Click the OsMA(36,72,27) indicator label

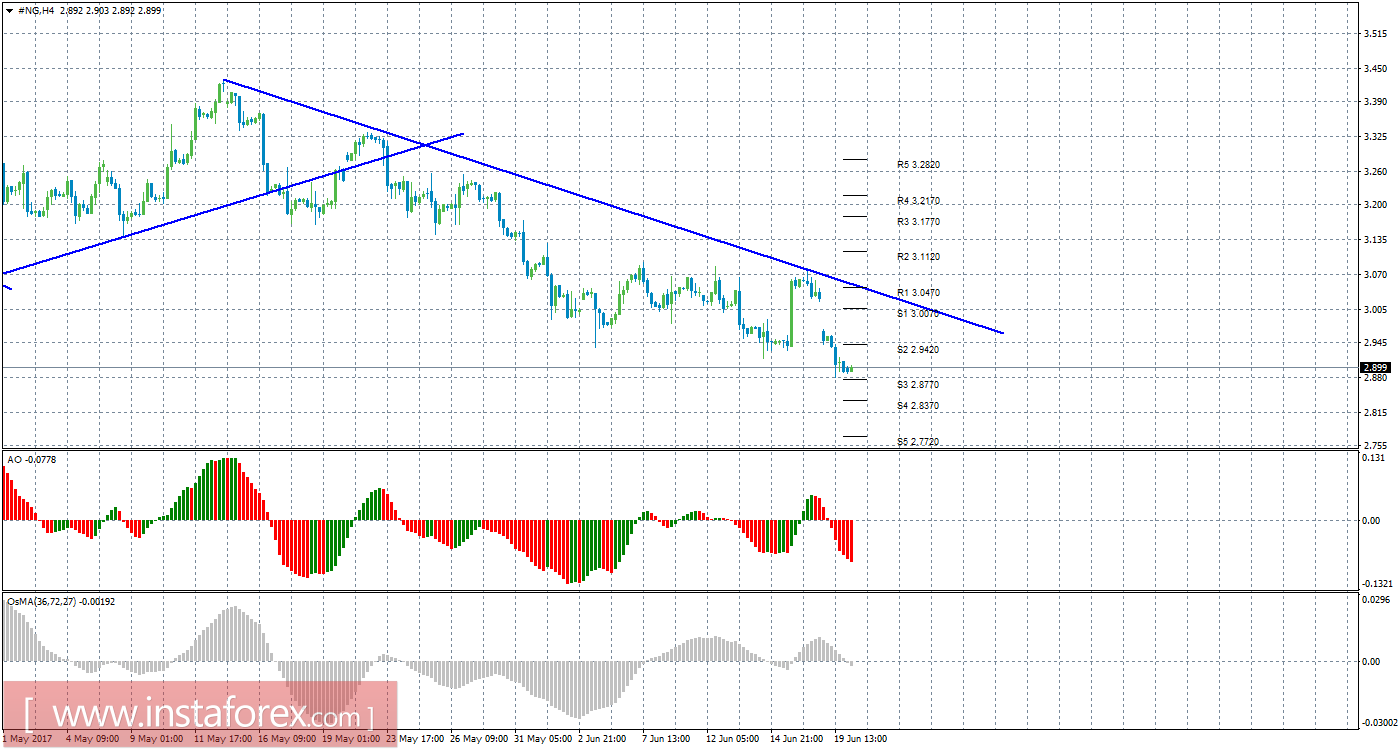point(62,602)
